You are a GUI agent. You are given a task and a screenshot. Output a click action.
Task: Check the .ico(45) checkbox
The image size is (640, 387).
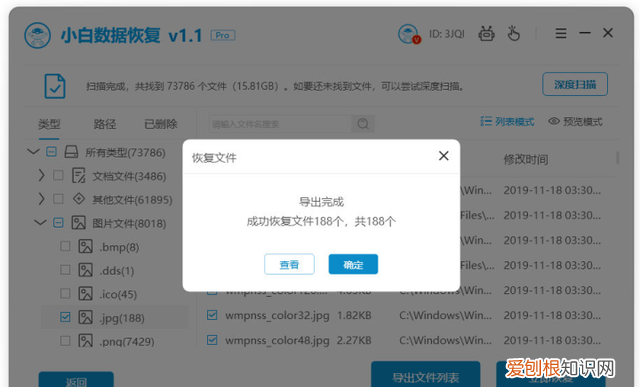(x=65, y=294)
